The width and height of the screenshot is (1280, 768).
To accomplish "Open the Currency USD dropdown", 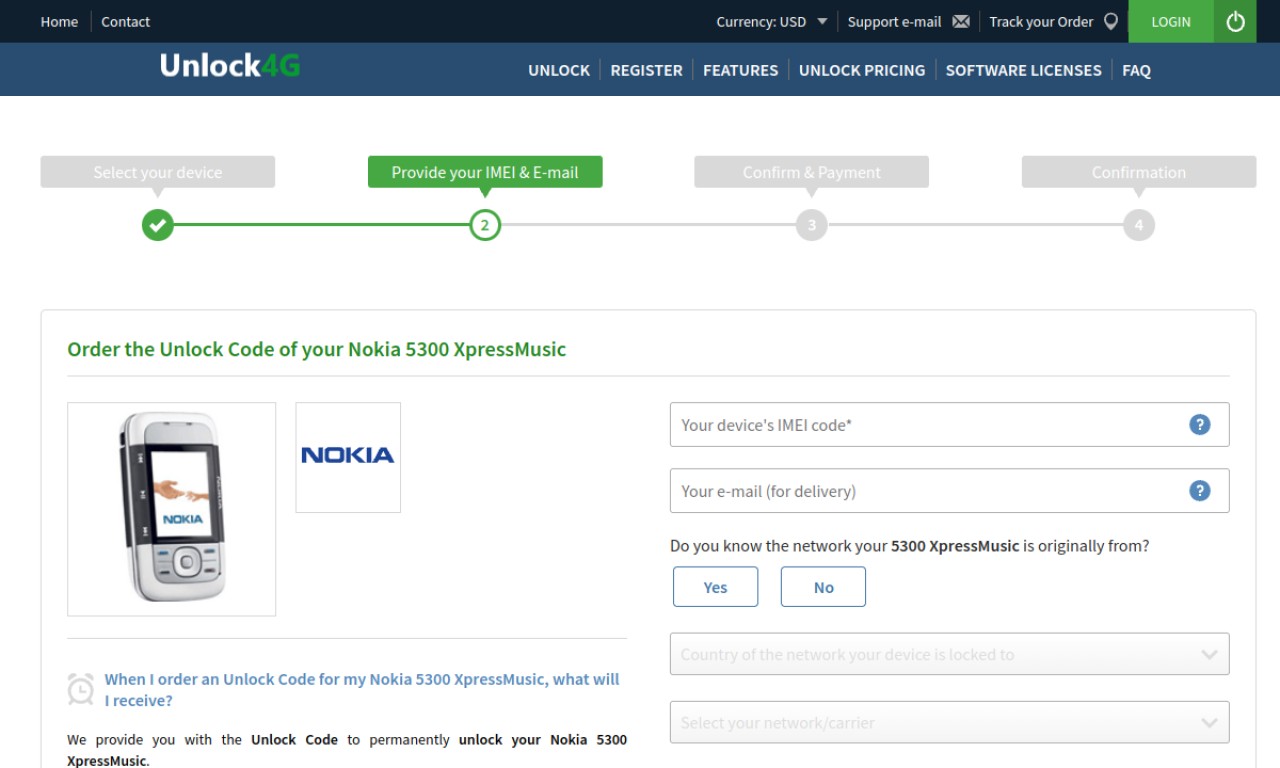I will [771, 22].
